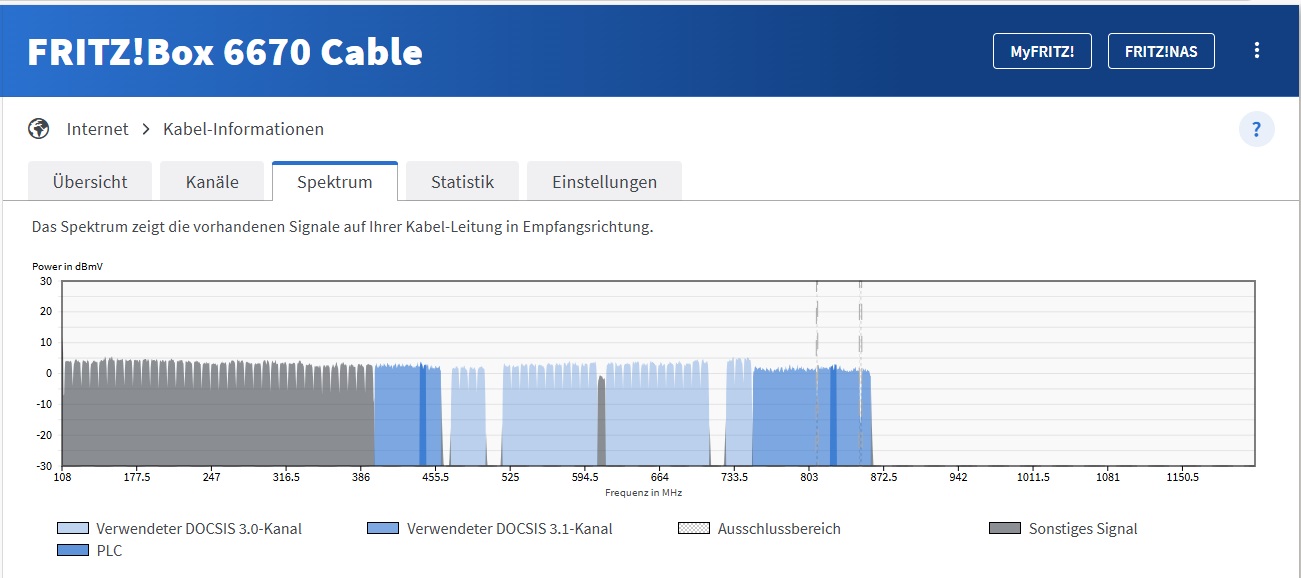Click the DOCSIS 3.1-Kanal legend swatch
The image size is (1301, 578).
pyautogui.click(x=383, y=529)
